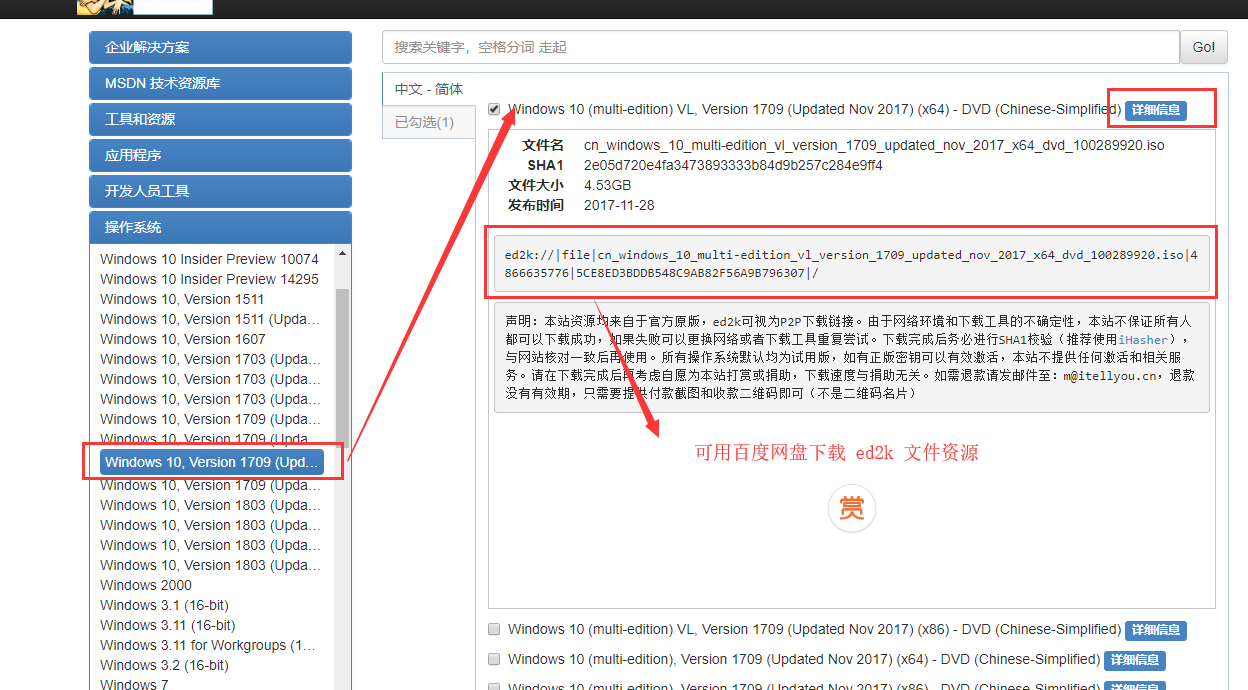
Task: Open 详细信息 for non-VL multi-edition x64
Action: tap(1134, 660)
